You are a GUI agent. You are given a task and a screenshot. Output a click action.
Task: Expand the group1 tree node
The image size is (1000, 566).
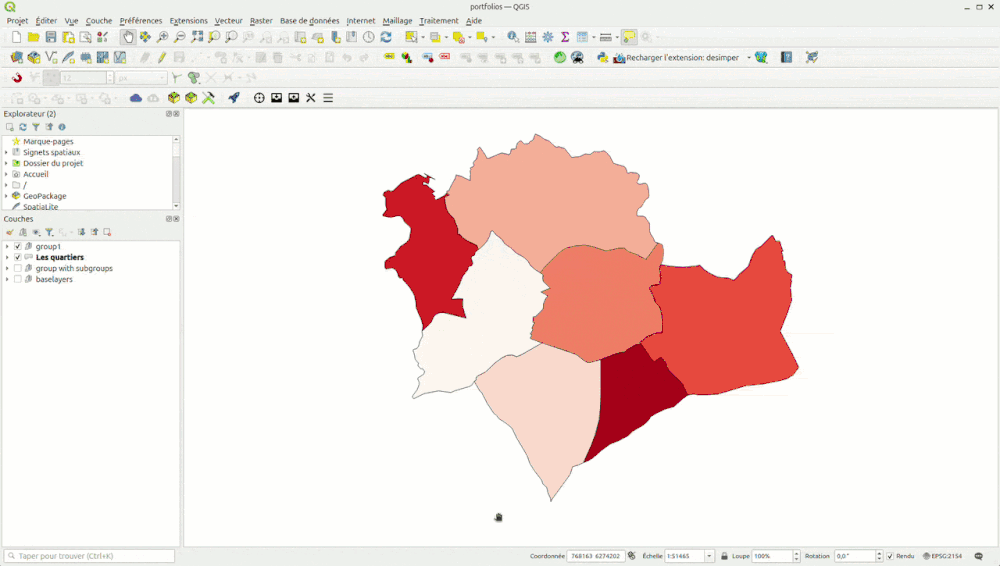coord(7,246)
